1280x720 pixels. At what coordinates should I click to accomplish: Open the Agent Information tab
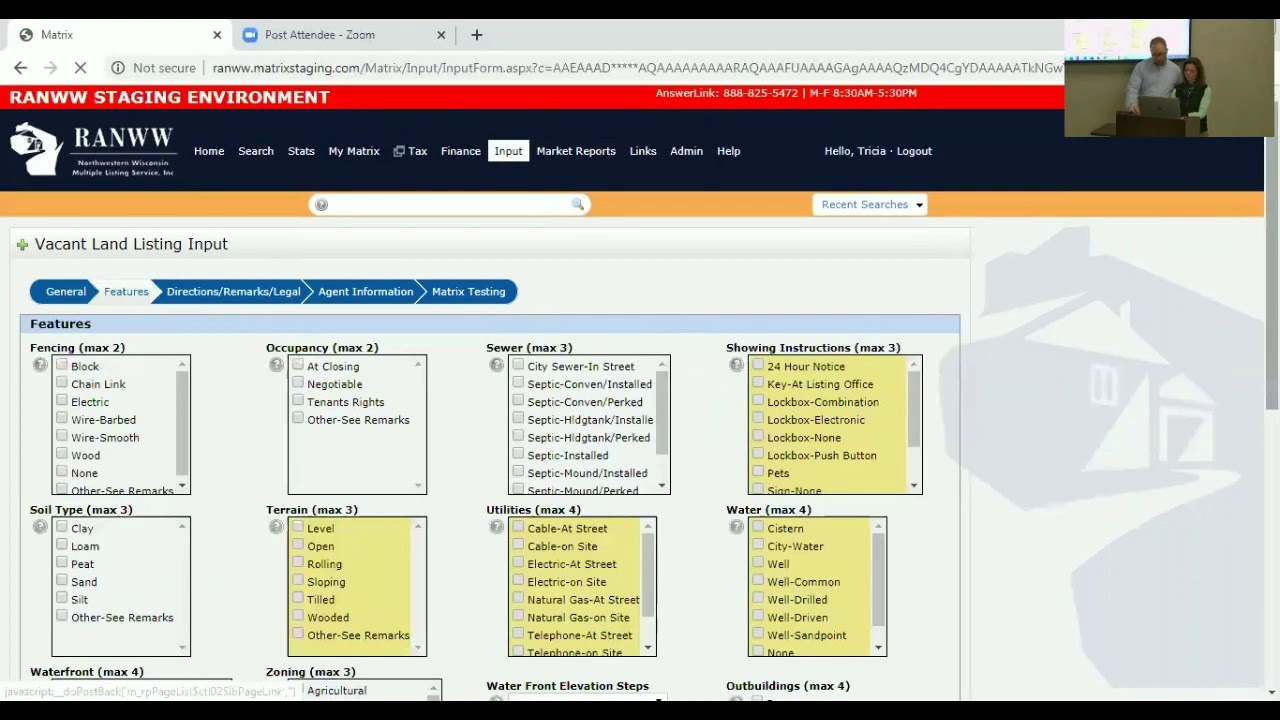coord(365,292)
